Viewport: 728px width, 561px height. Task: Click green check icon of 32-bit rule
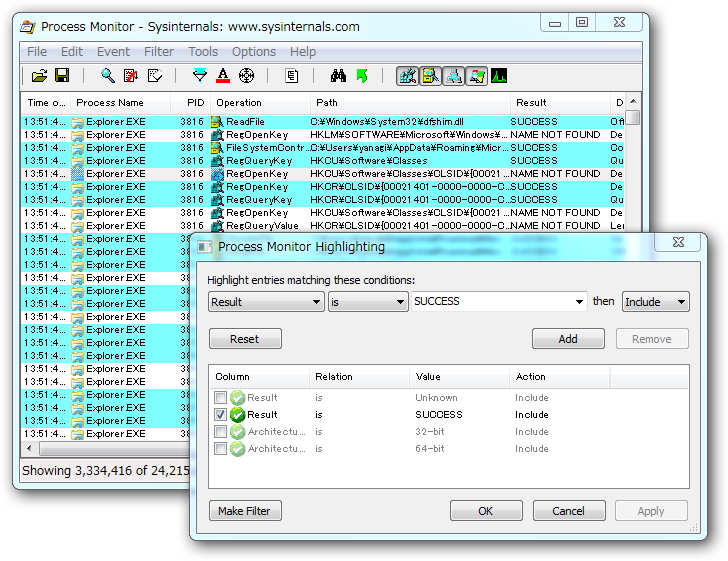pos(237,431)
